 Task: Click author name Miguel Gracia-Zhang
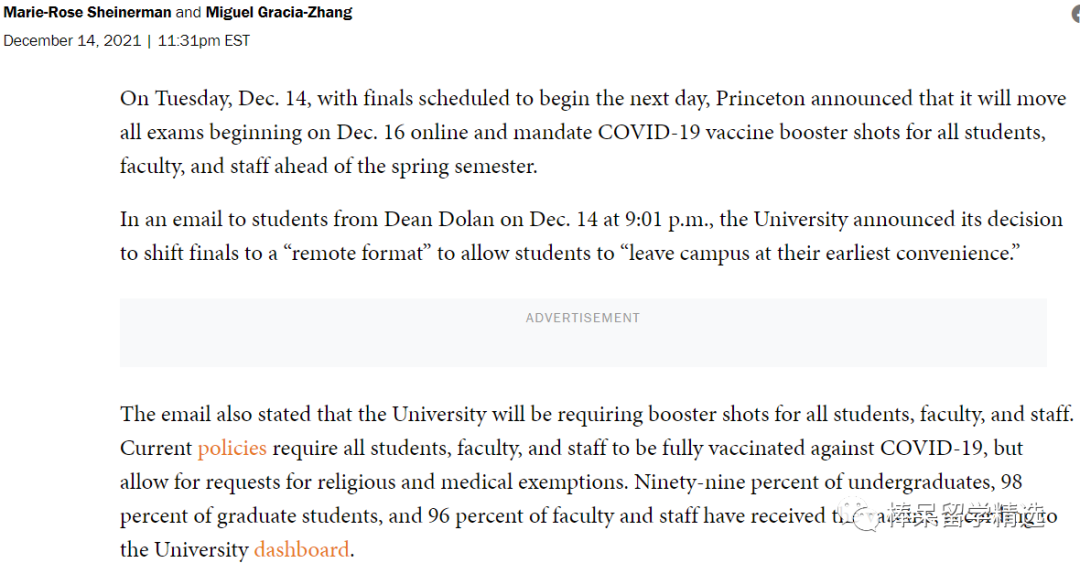tap(279, 12)
